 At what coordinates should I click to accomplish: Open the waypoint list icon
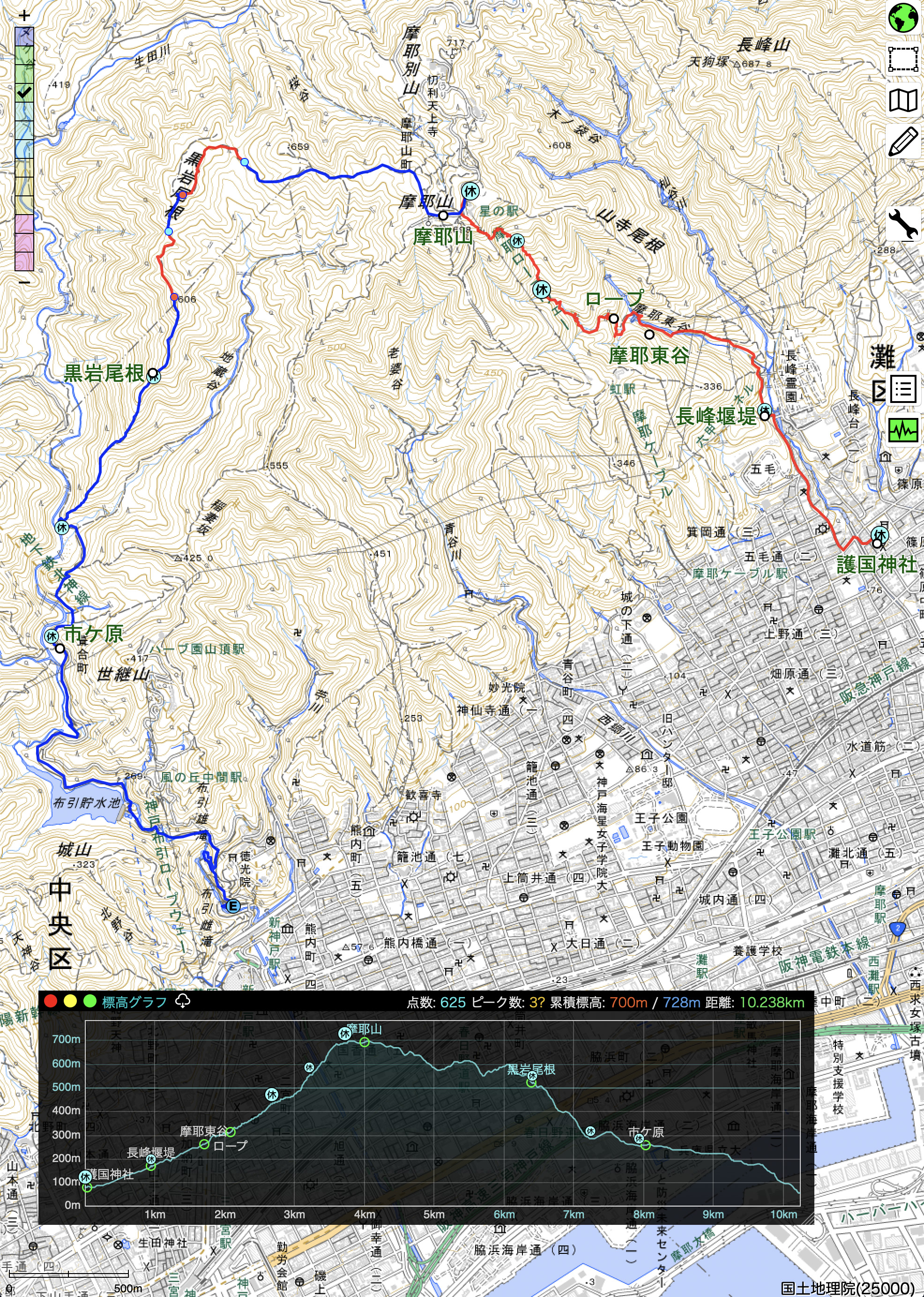[x=903, y=390]
